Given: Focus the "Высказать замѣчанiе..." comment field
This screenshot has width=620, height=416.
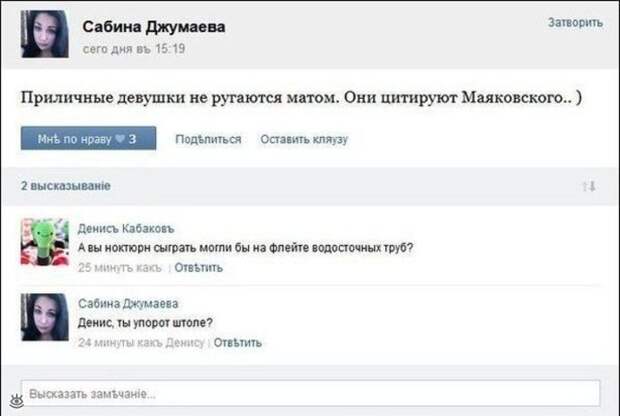Looking at the screenshot, I should [310, 393].
